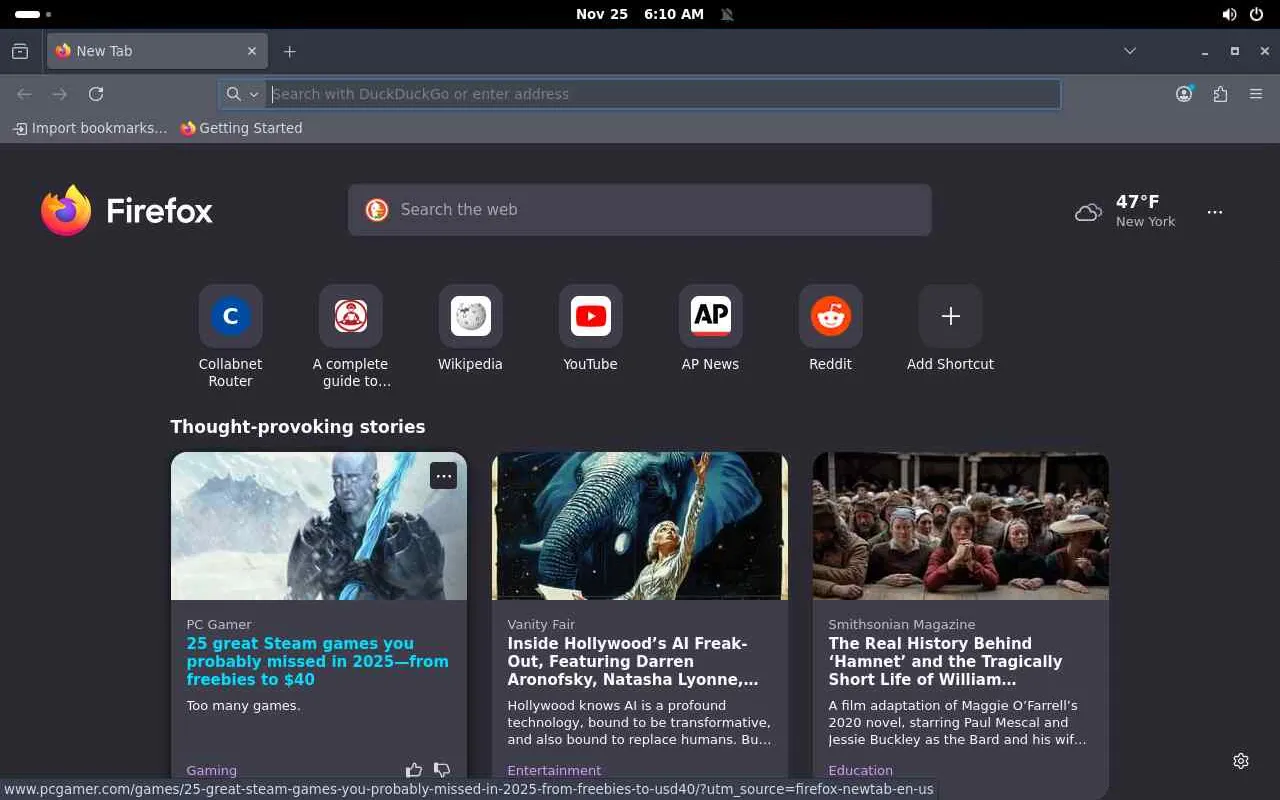Open the Firefox application menu
This screenshot has width=1280, height=800.
coord(1256,94)
